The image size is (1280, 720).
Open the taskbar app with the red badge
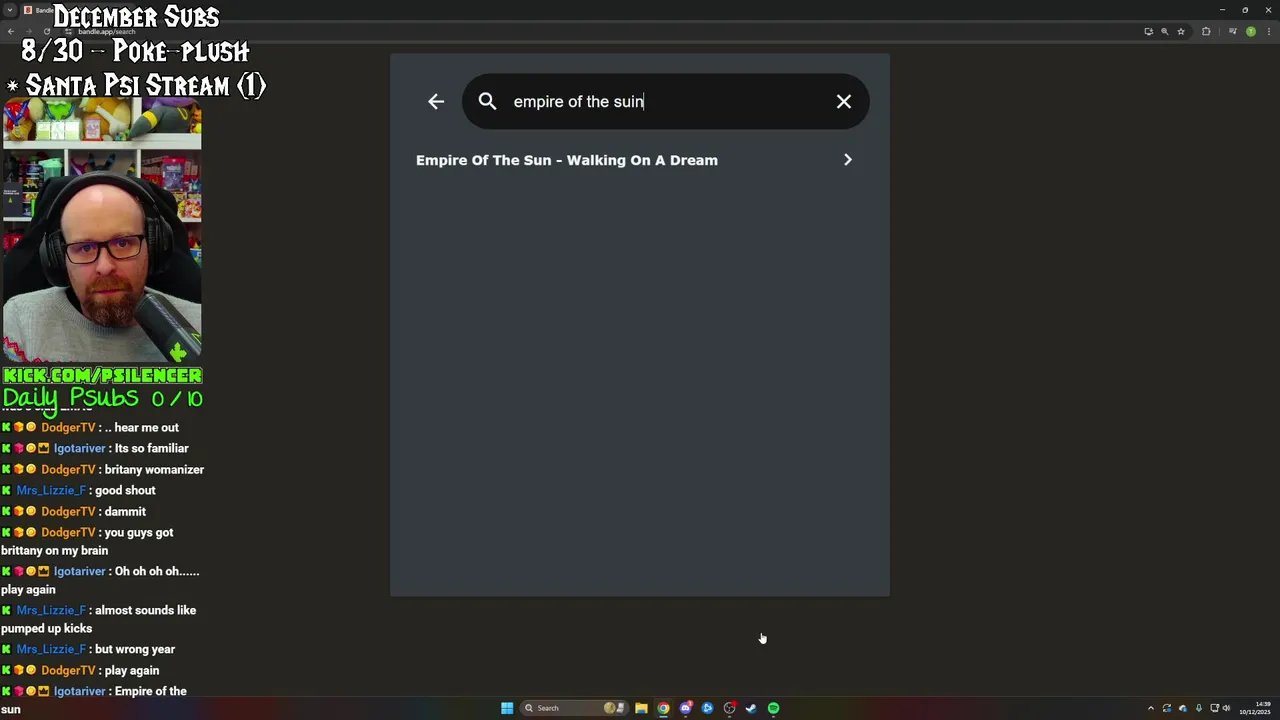[729, 708]
